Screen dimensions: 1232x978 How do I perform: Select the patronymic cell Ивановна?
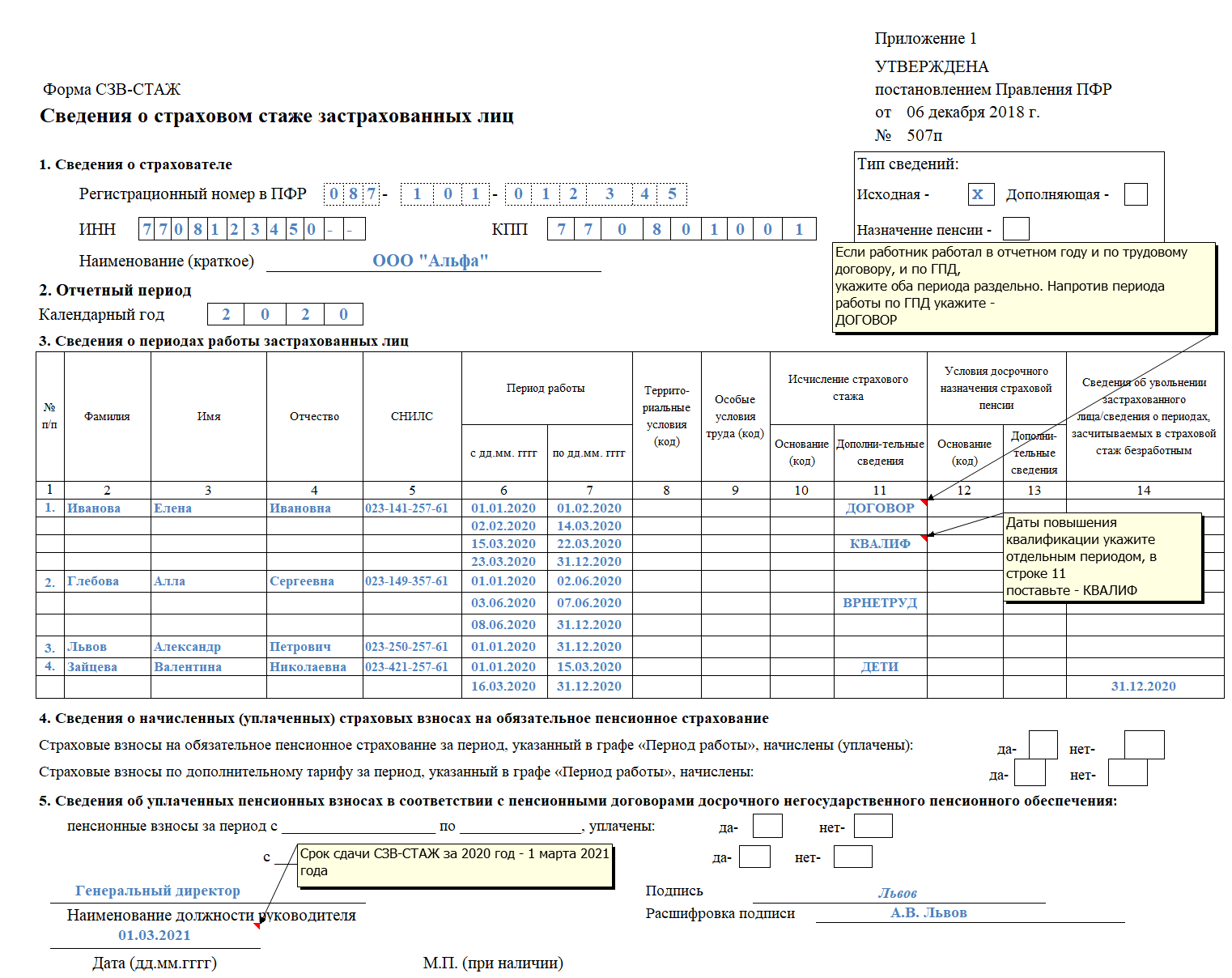(315, 508)
